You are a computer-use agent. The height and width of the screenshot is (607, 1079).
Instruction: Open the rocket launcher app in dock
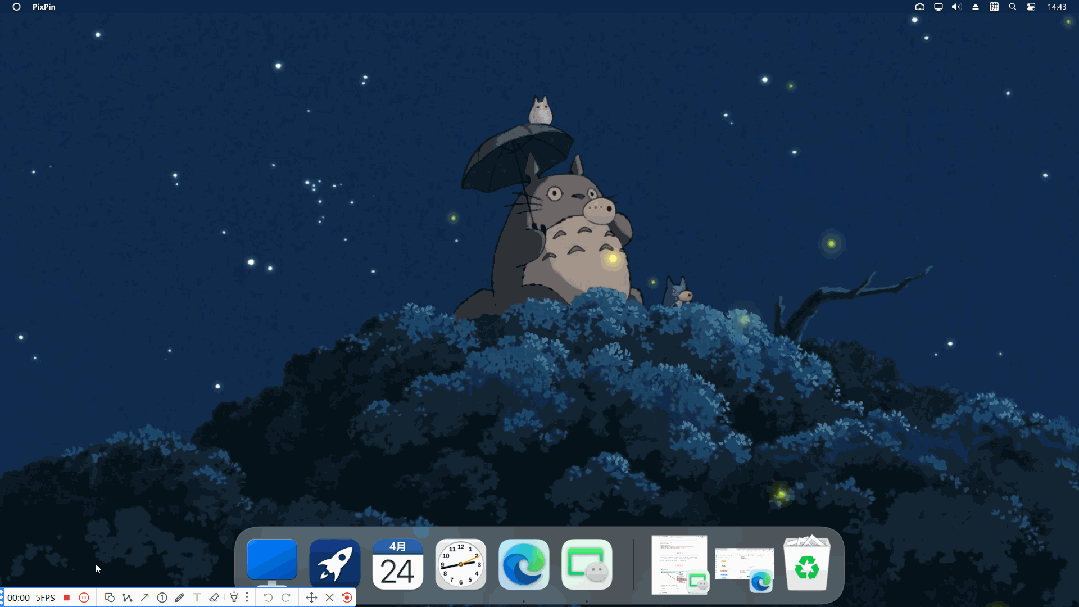tap(335, 565)
